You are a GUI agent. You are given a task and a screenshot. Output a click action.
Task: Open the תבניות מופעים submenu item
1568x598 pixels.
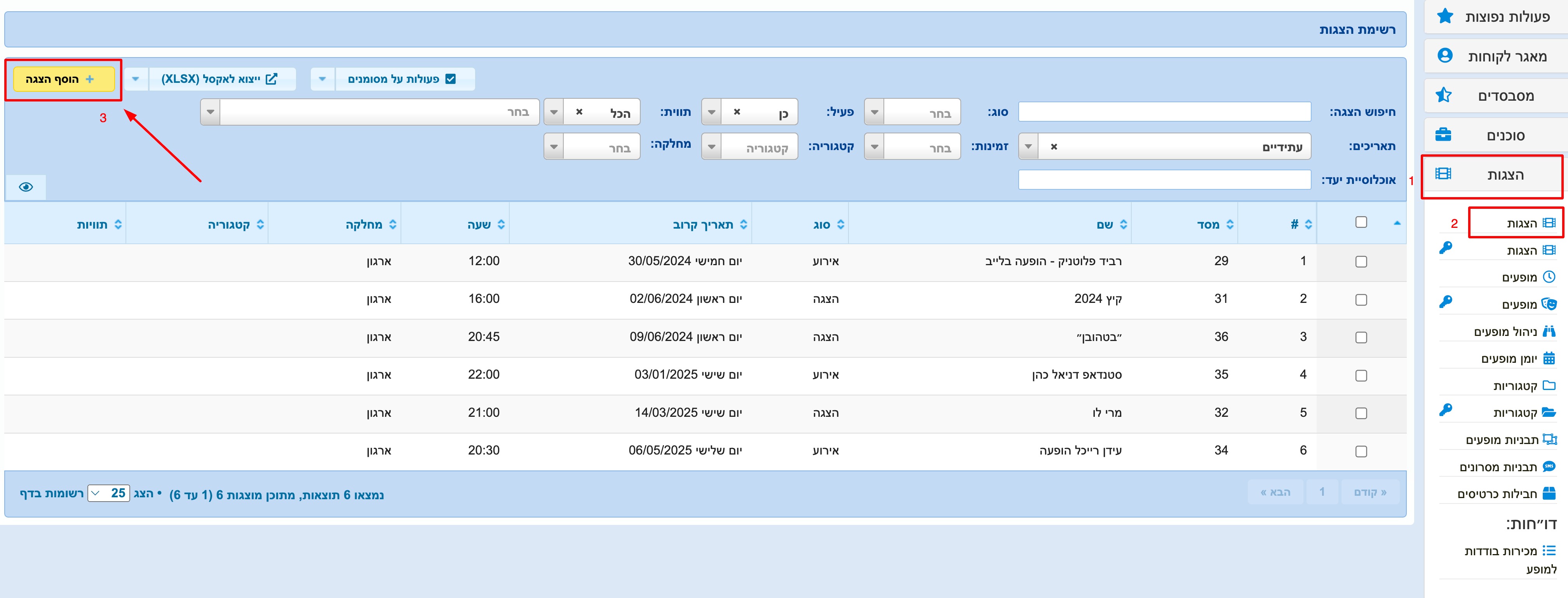(x=1511, y=440)
